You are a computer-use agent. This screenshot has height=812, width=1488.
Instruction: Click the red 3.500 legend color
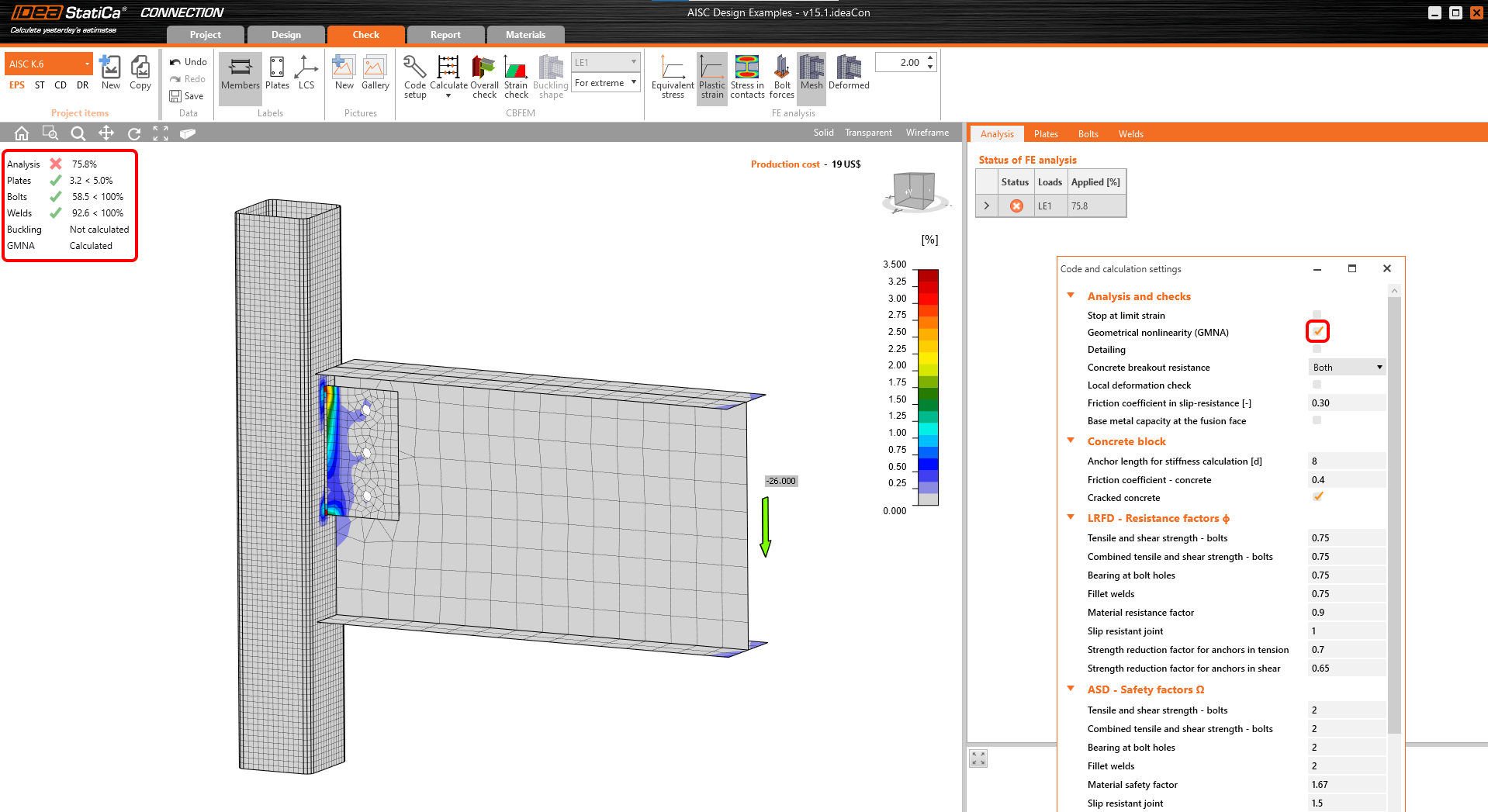pyautogui.click(x=928, y=275)
